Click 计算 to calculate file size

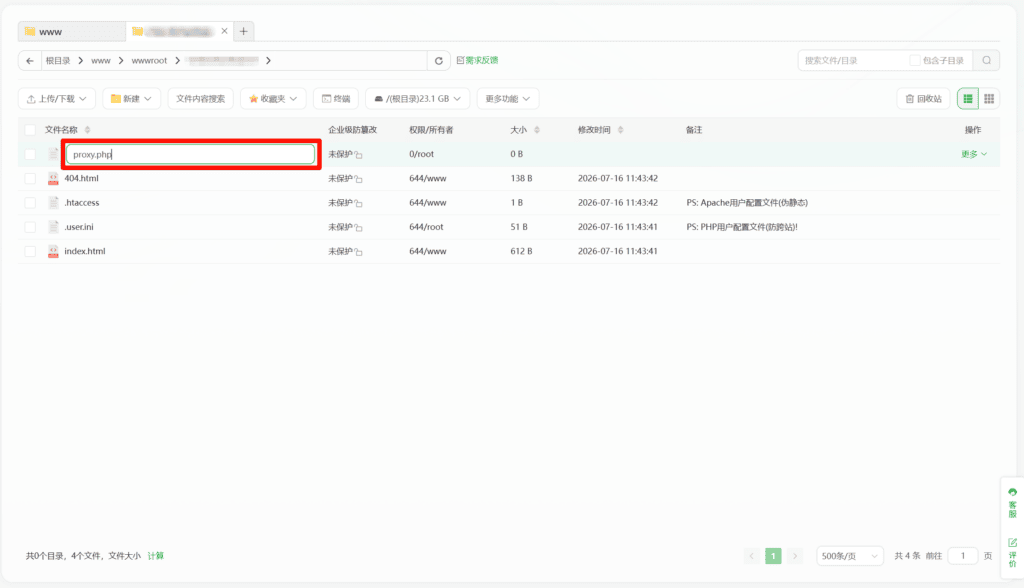point(155,556)
